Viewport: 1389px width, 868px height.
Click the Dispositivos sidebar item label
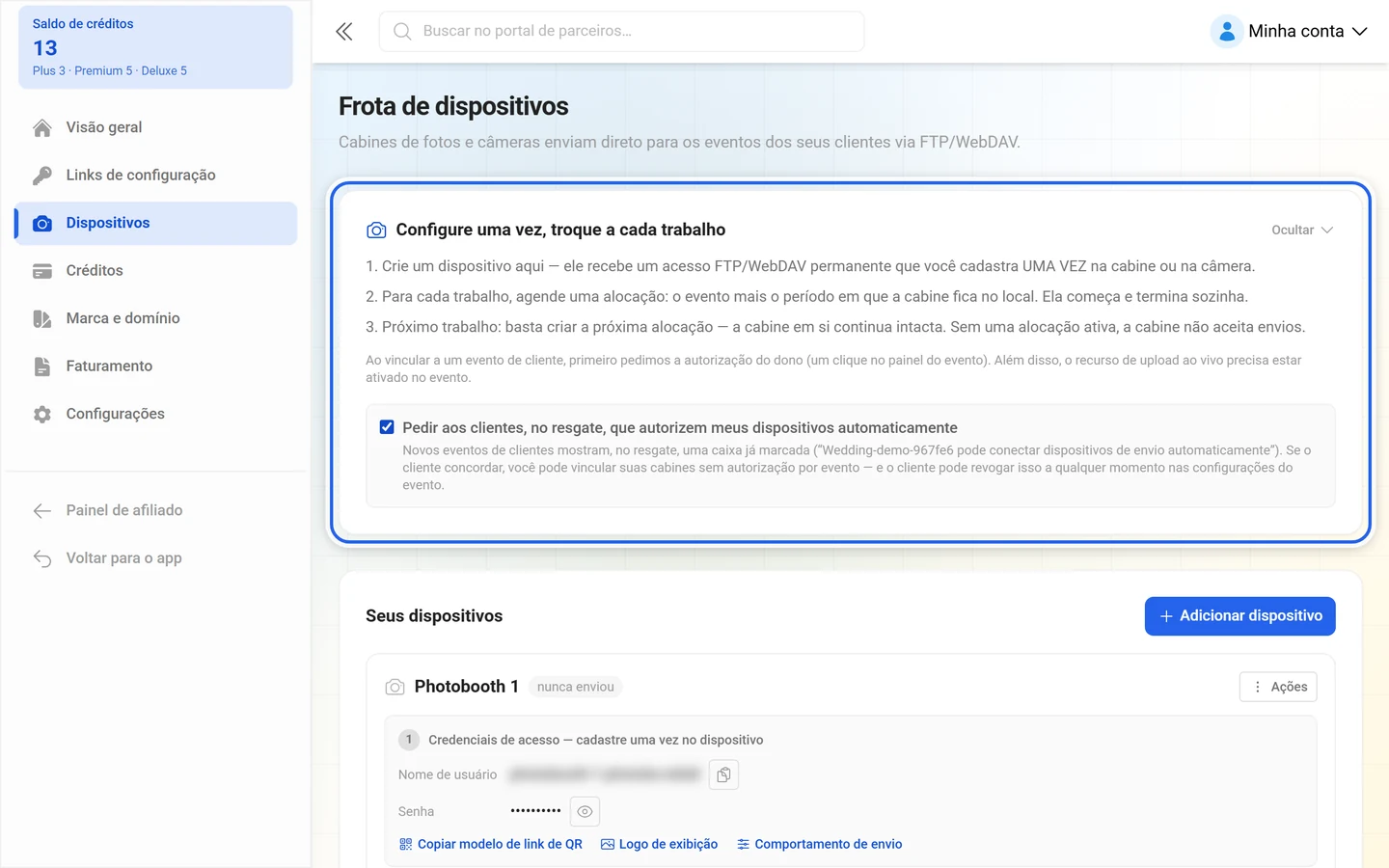click(x=108, y=223)
